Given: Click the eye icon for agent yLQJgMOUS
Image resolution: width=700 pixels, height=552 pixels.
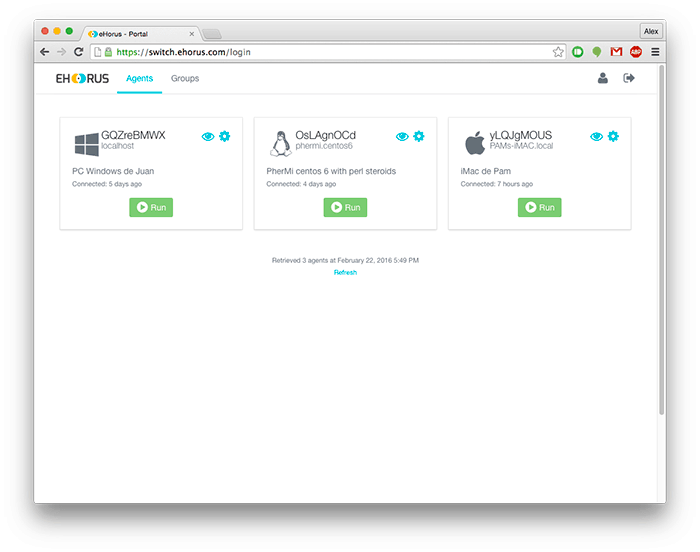Looking at the screenshot, I should click(x=596, y=137).
